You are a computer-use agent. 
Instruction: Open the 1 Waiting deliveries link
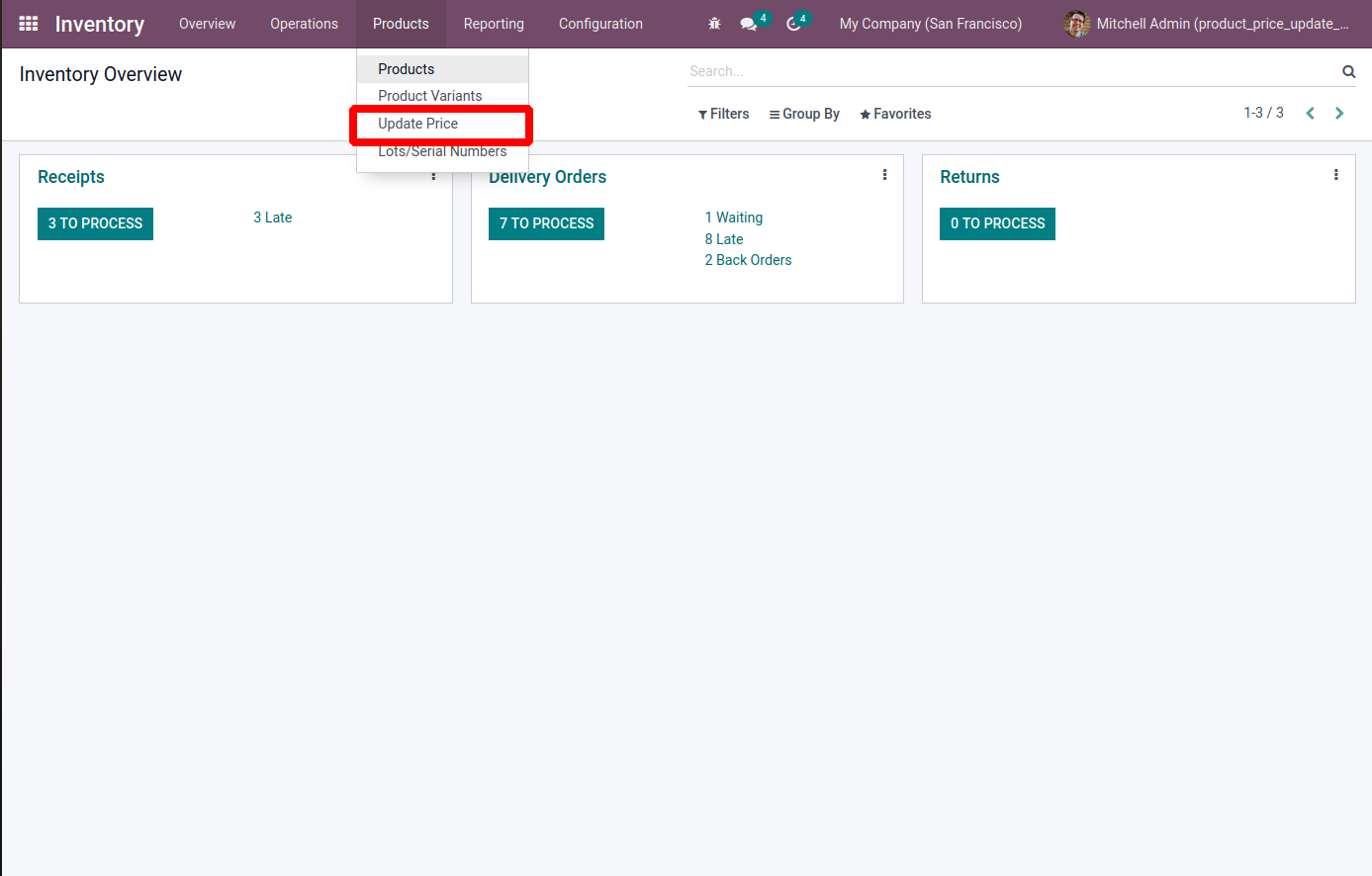[733, 218]
